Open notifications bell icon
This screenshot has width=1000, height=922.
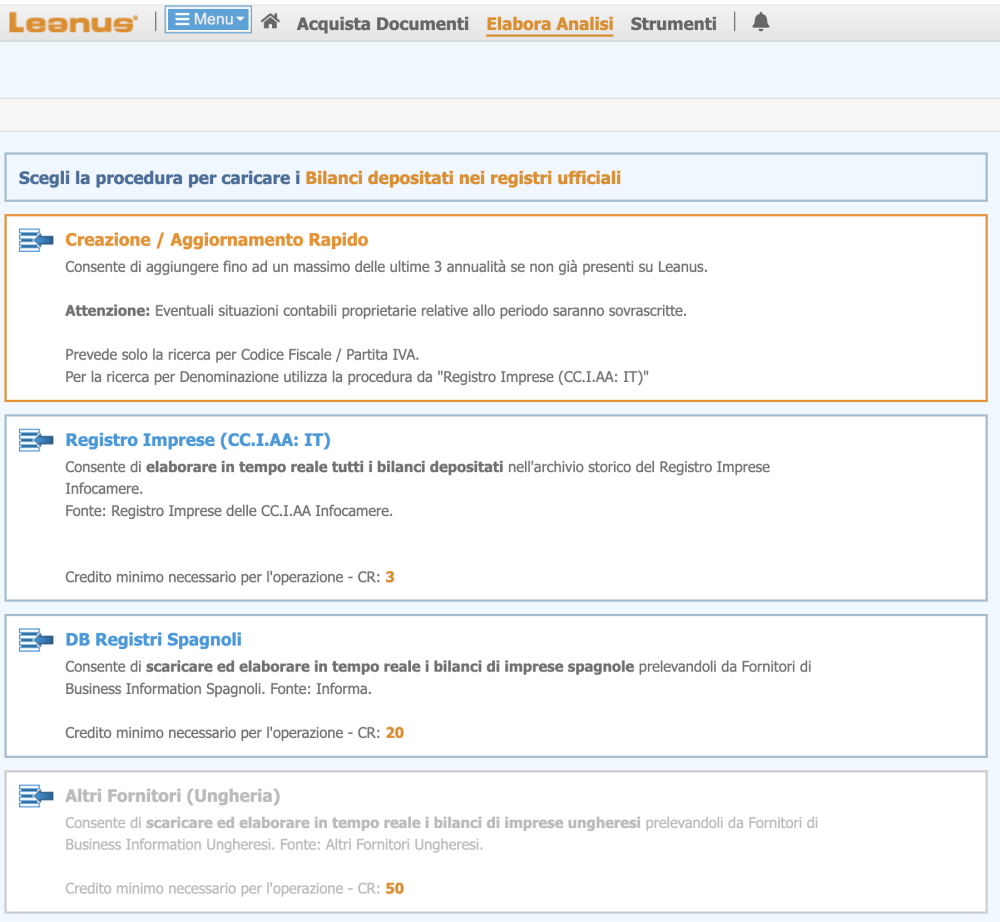[760, 22]
